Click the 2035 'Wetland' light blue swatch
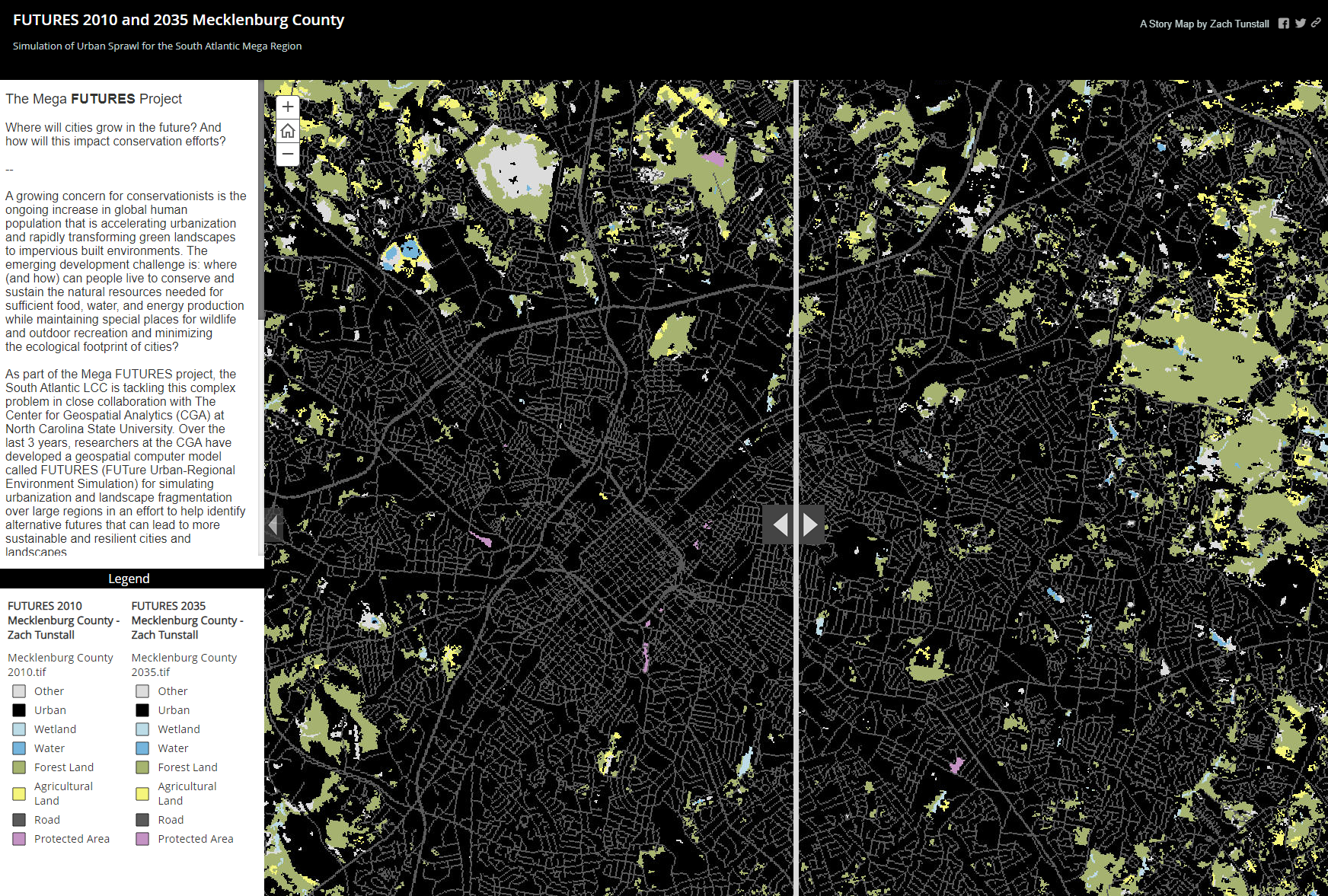Viewport: 1328px width, 896px height. 142,729
